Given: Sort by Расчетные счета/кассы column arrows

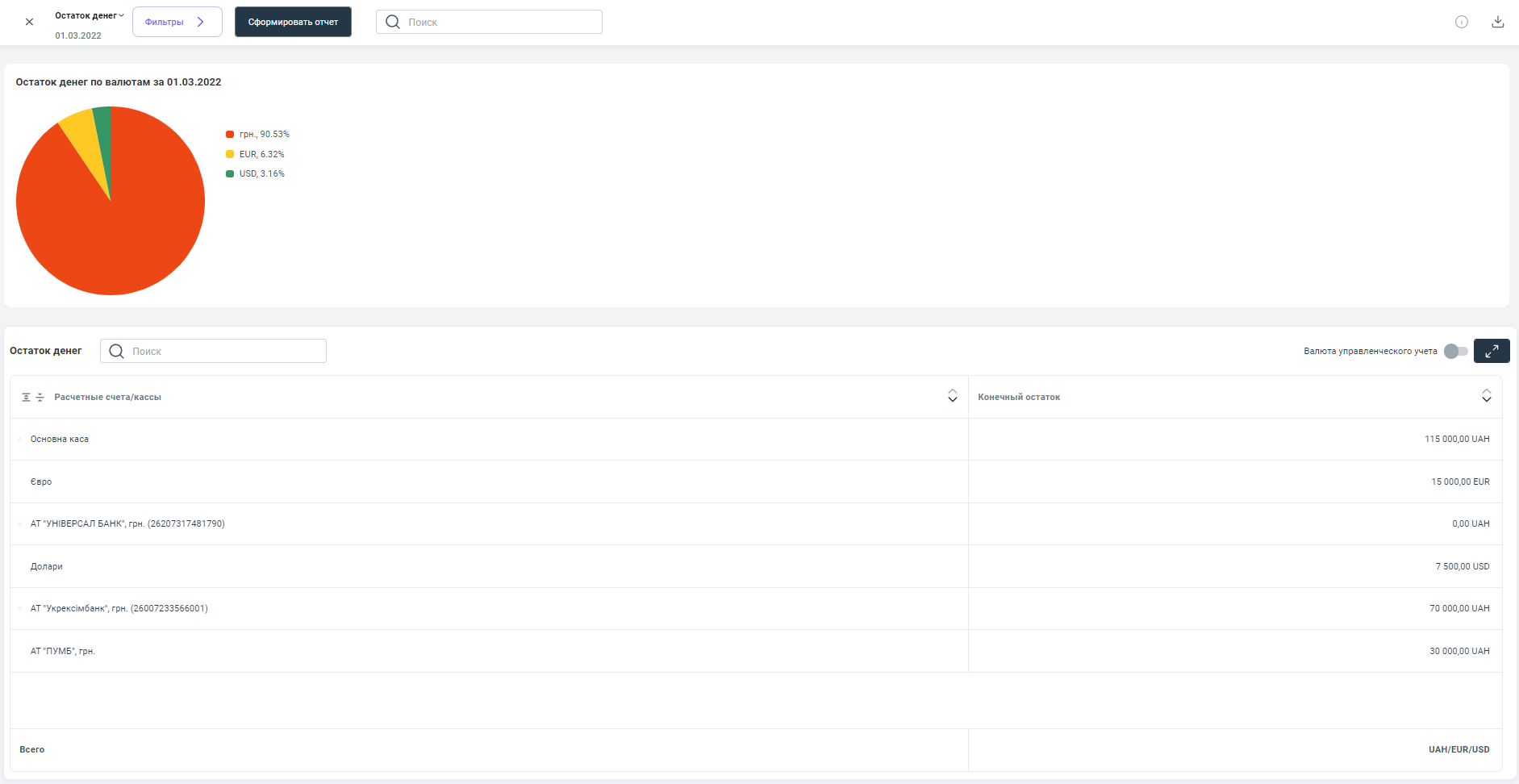Looking at the screenshot, I should click(x=952, y=396).
